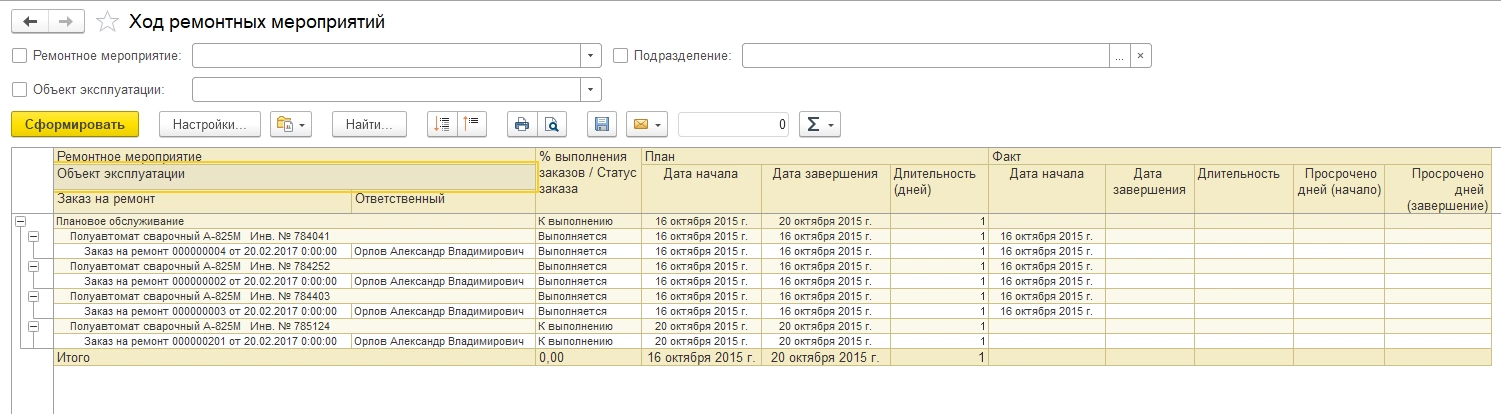Collapse all report groups icon
This screenshot has width=1501, height=414.
click(x=470, y=124)
